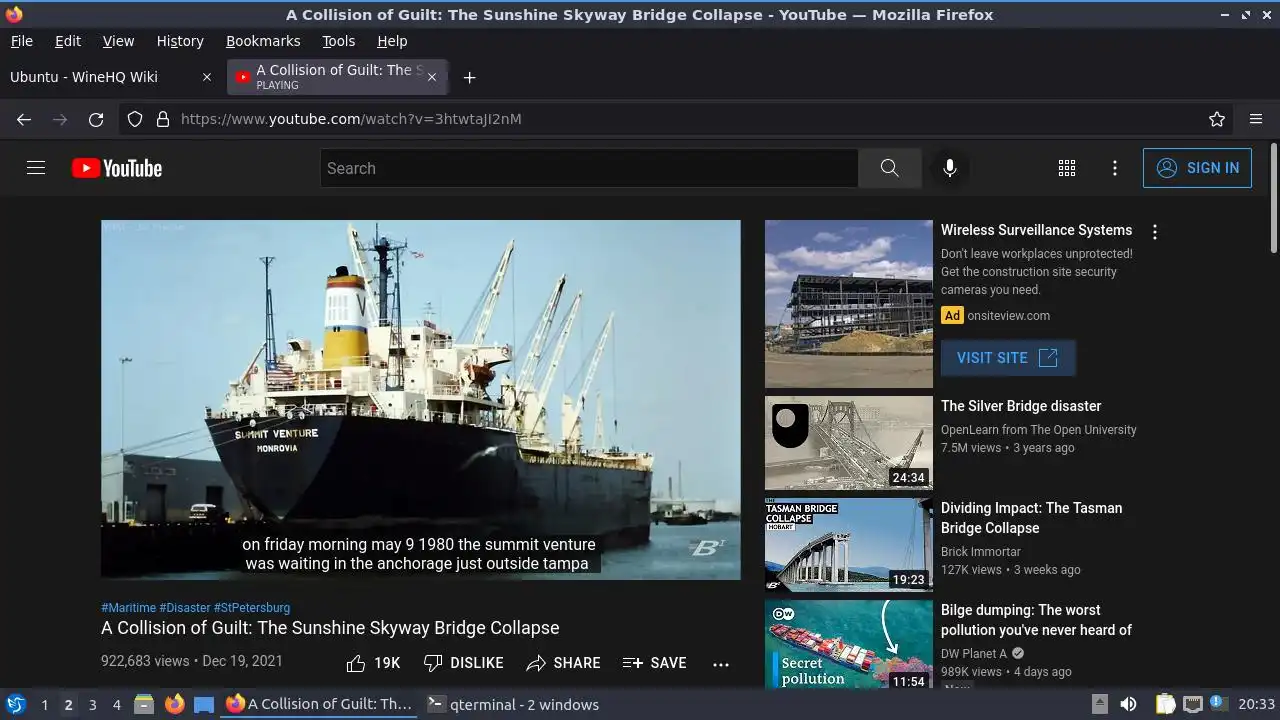Open 'Dividing Impact: The Tasman Bridge Collapse' title
Screen dimensions: 1280x720
(x=1031, y=518)
